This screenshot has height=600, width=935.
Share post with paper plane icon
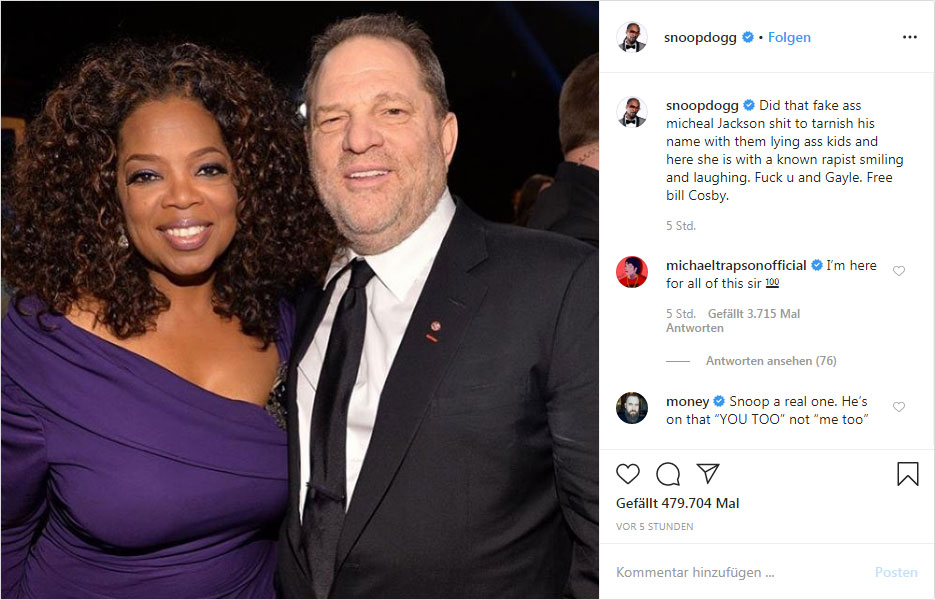(708, 474)
